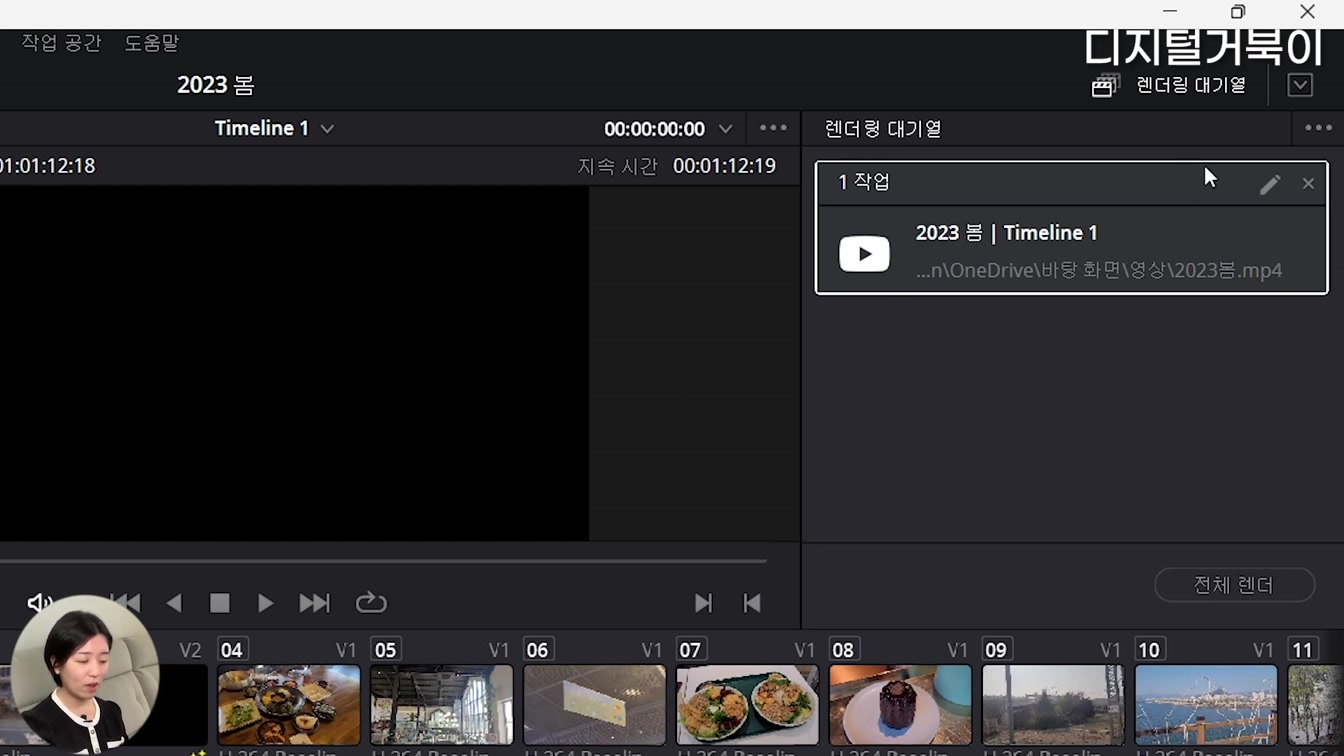Screen dimensions: 1344x756
Task: Select clip 08 chocolate cake thumbnail
Action: click(901, 705)
